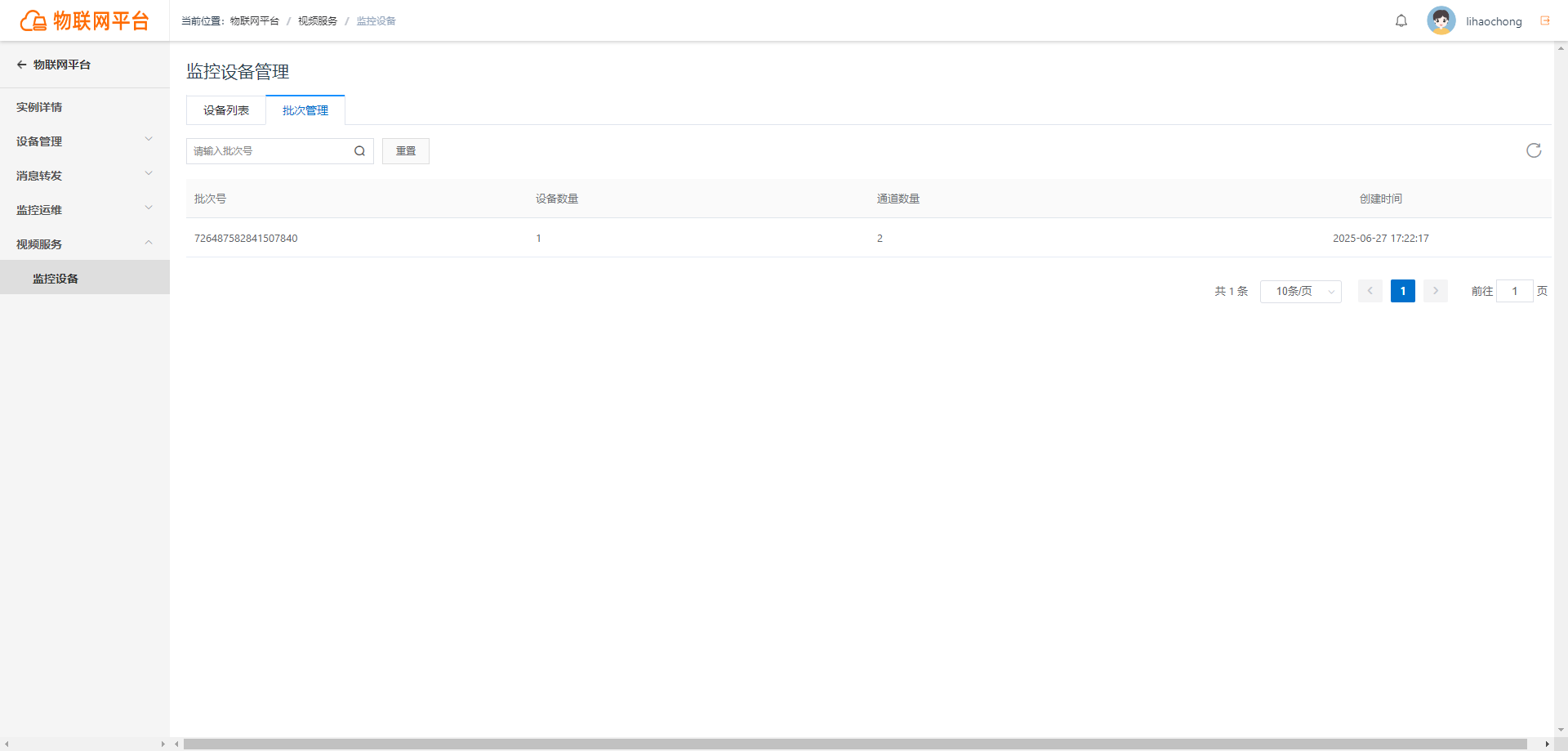1568x751 pixels.
Task: Expand the 监控运维 sidebar menu
Action: [85, 210]
